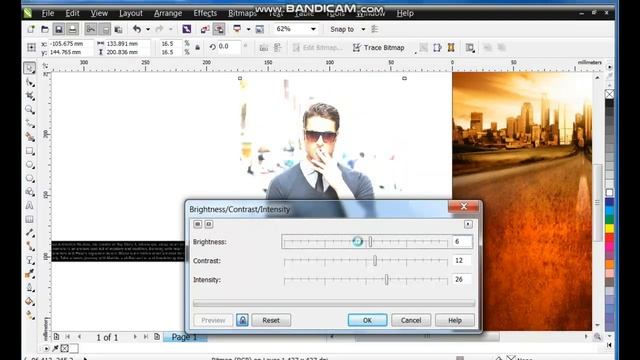Select the Polygon tool in toolbox

point(29,178)
